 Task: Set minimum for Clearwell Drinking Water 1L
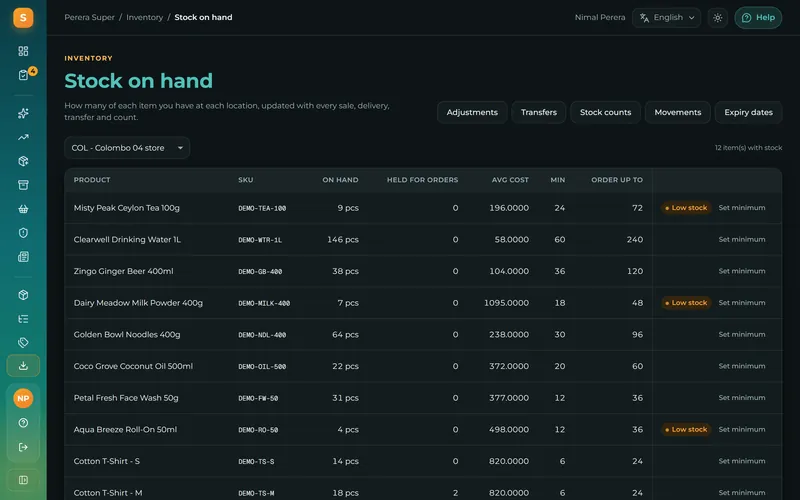(x=742, y=239)
